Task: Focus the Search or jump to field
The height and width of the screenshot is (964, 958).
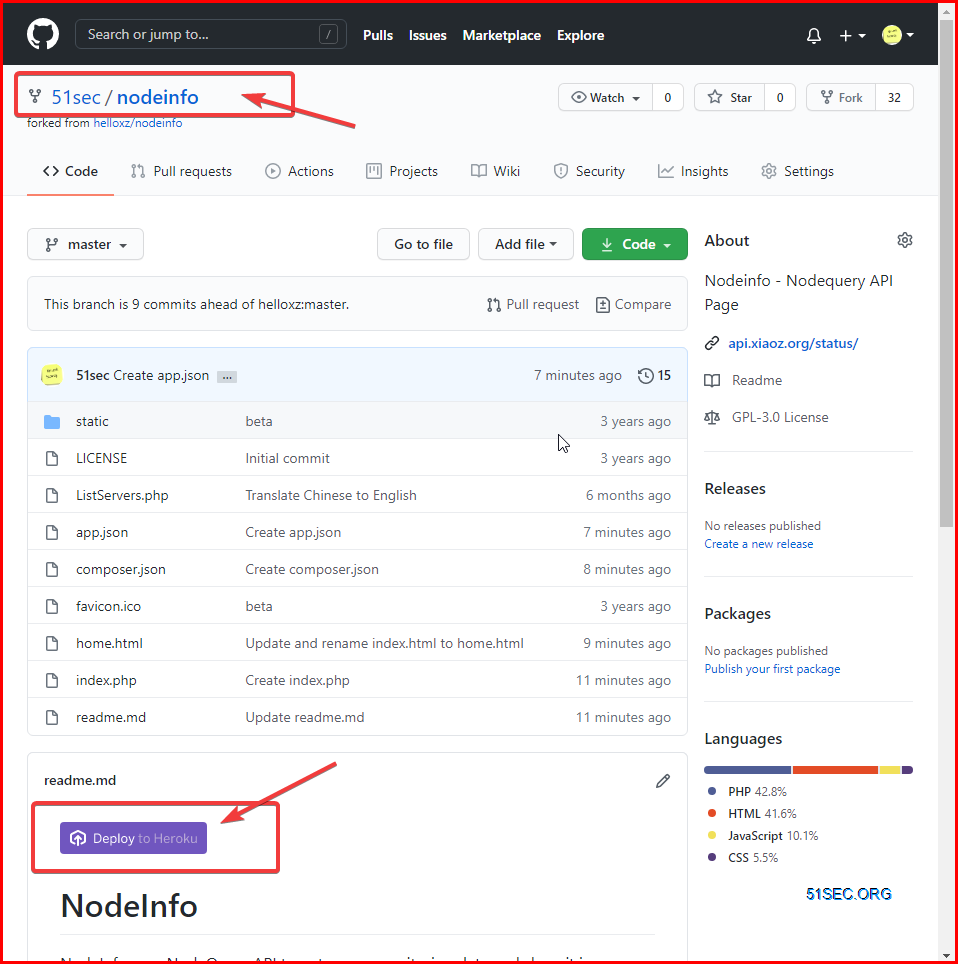Action: coord(210,34)
